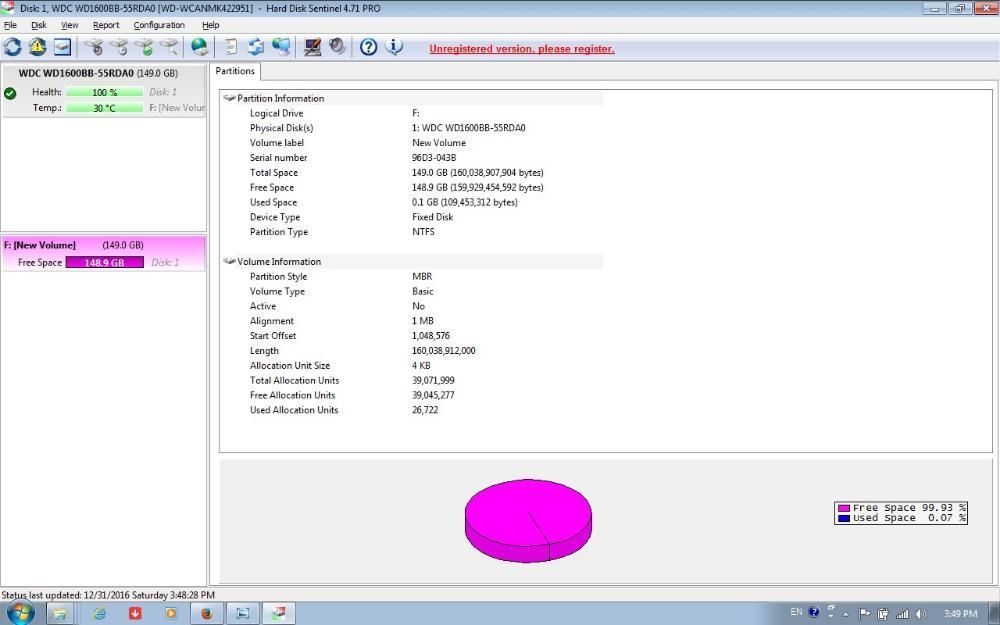The image size is (1000, 625).
Task: Click the taskbar clock showing 3:49 PM
Action: [960, 614]
